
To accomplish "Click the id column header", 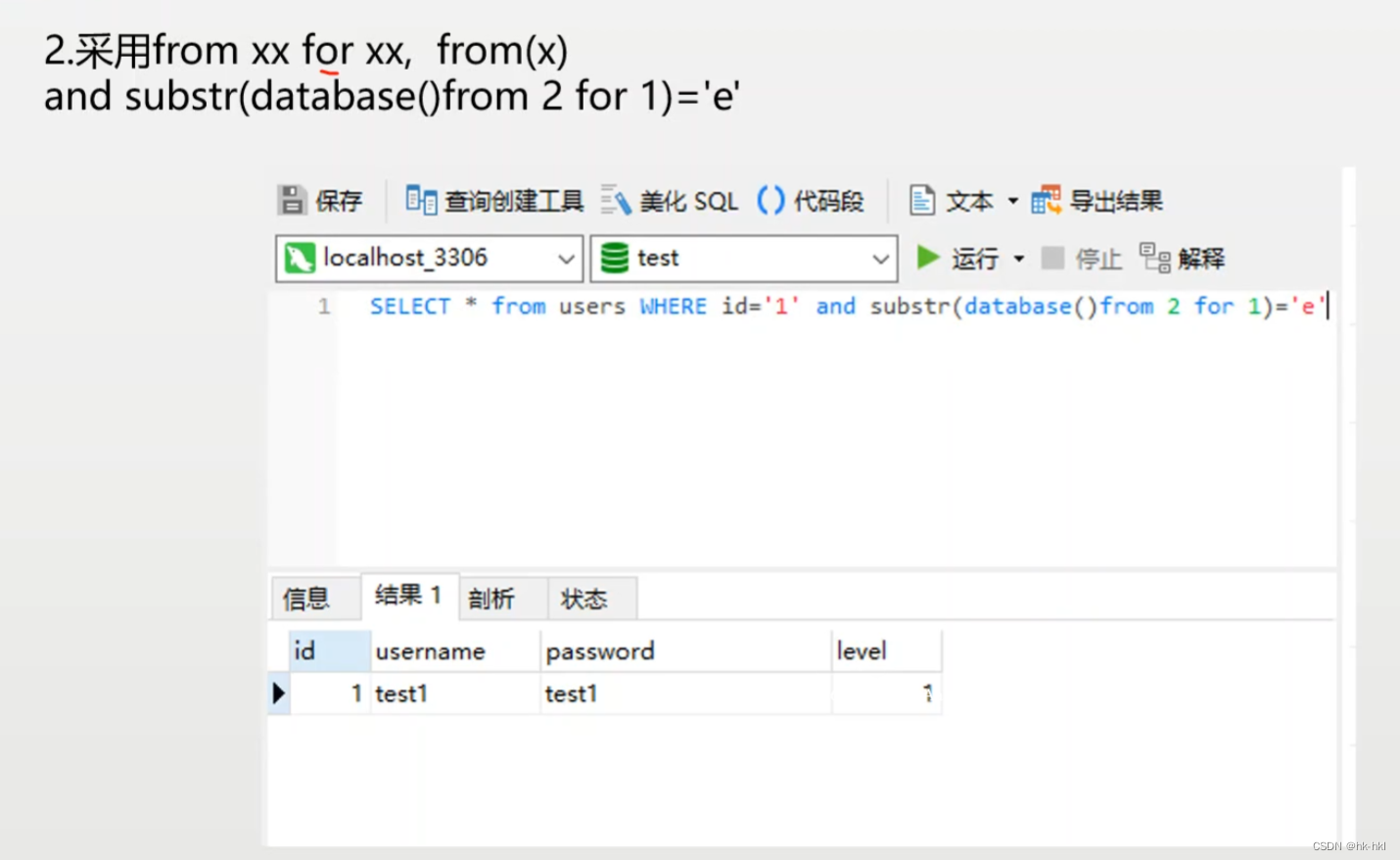I will pos(330,651).
